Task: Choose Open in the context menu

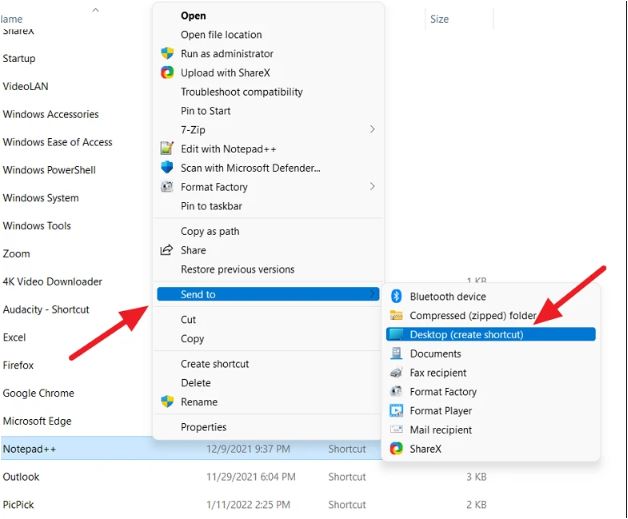Action: (x=193, y=16)
